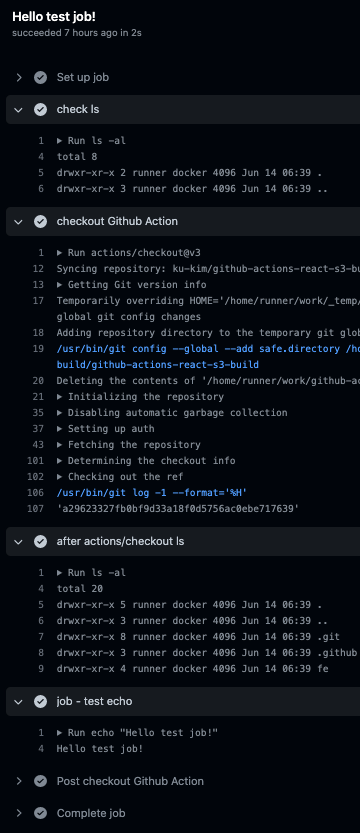This screenshot has width=360, height=833.
Task: Expand 'Checking out the ref' log group
Action: click(x=120, y=477)
